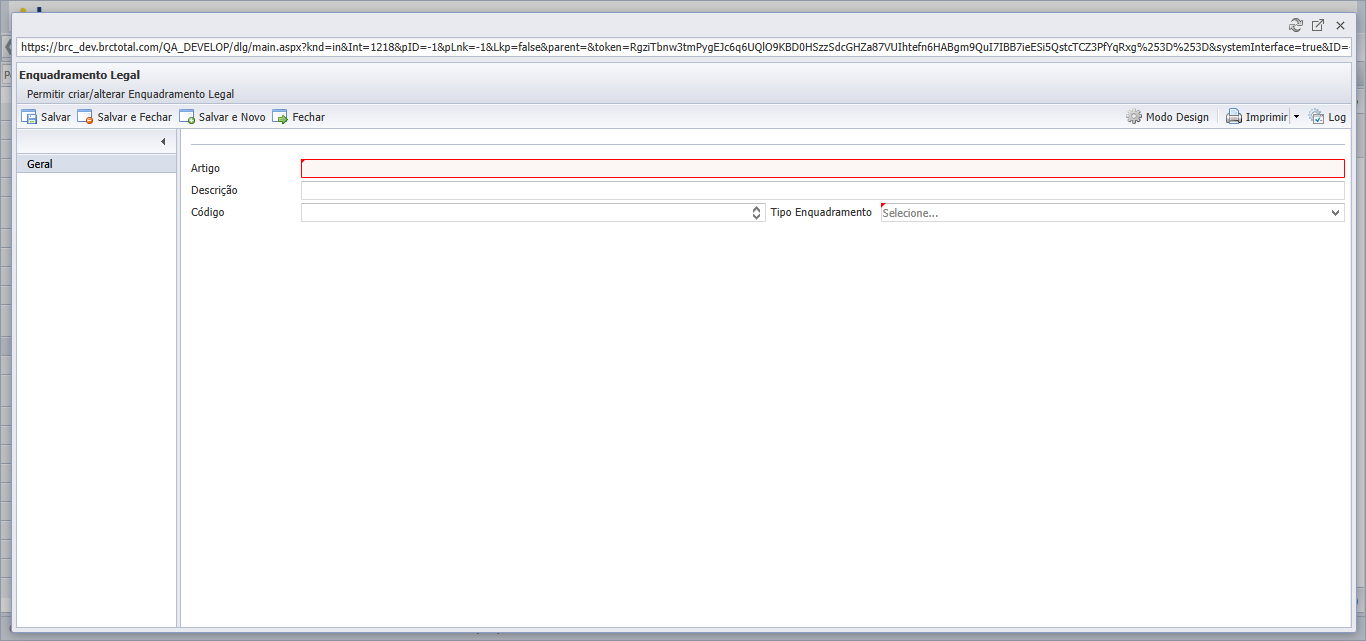
Task: Reload the dialog using the refresh icon
Action: pos(1296,25)
